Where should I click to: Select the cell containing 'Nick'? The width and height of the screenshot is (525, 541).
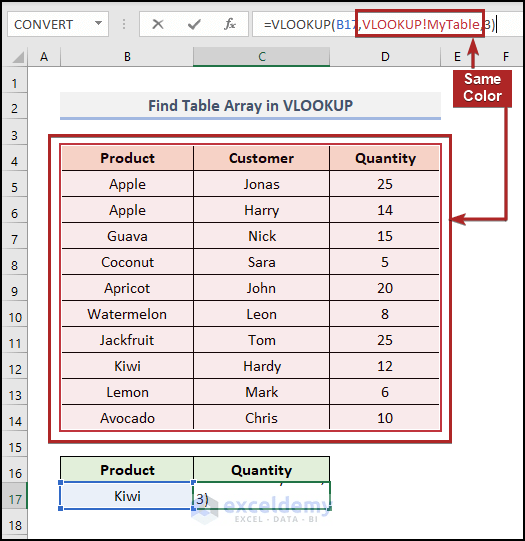coord(261,236)
